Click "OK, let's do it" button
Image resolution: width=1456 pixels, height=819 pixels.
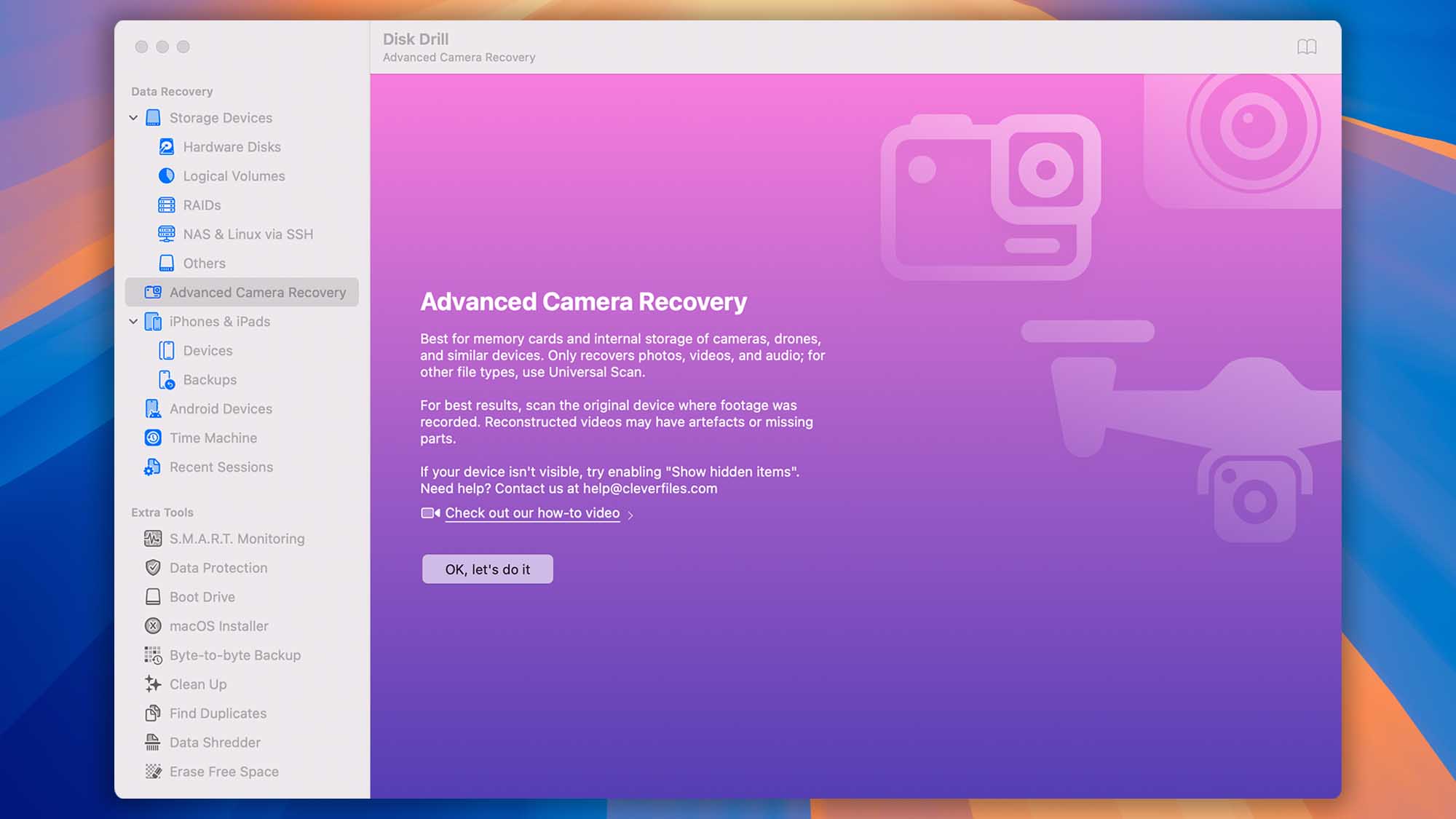click(x=488, y=569)
